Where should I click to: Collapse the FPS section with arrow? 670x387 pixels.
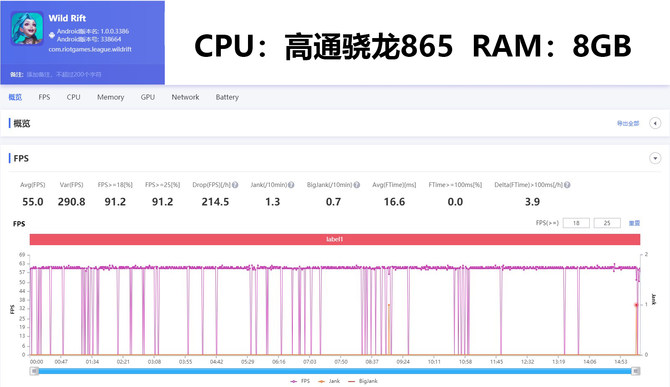[x=655, y=158]
